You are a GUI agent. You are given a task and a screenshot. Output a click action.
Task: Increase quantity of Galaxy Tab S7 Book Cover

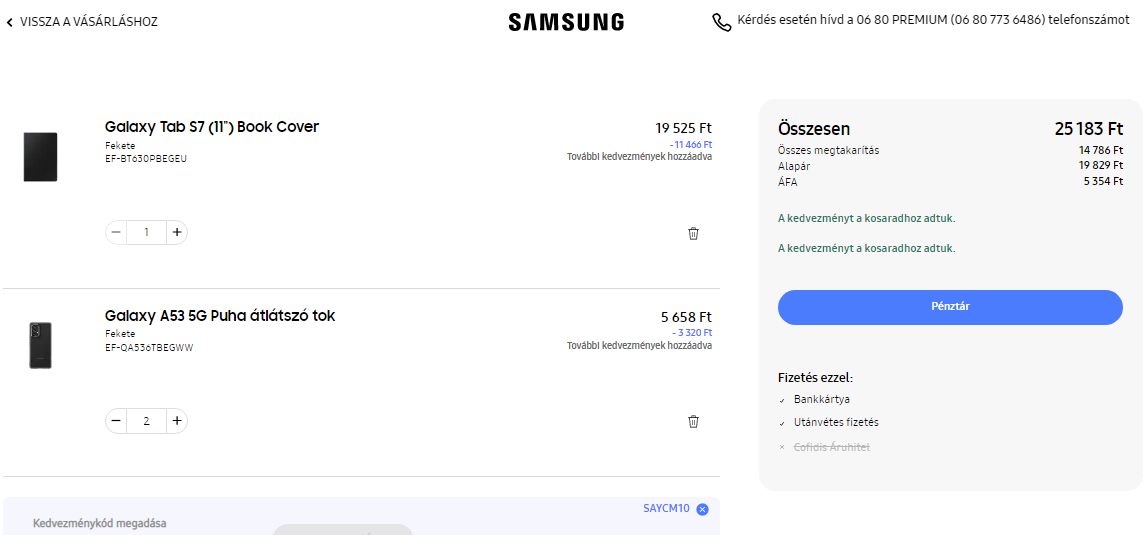[x=176, y=233]
